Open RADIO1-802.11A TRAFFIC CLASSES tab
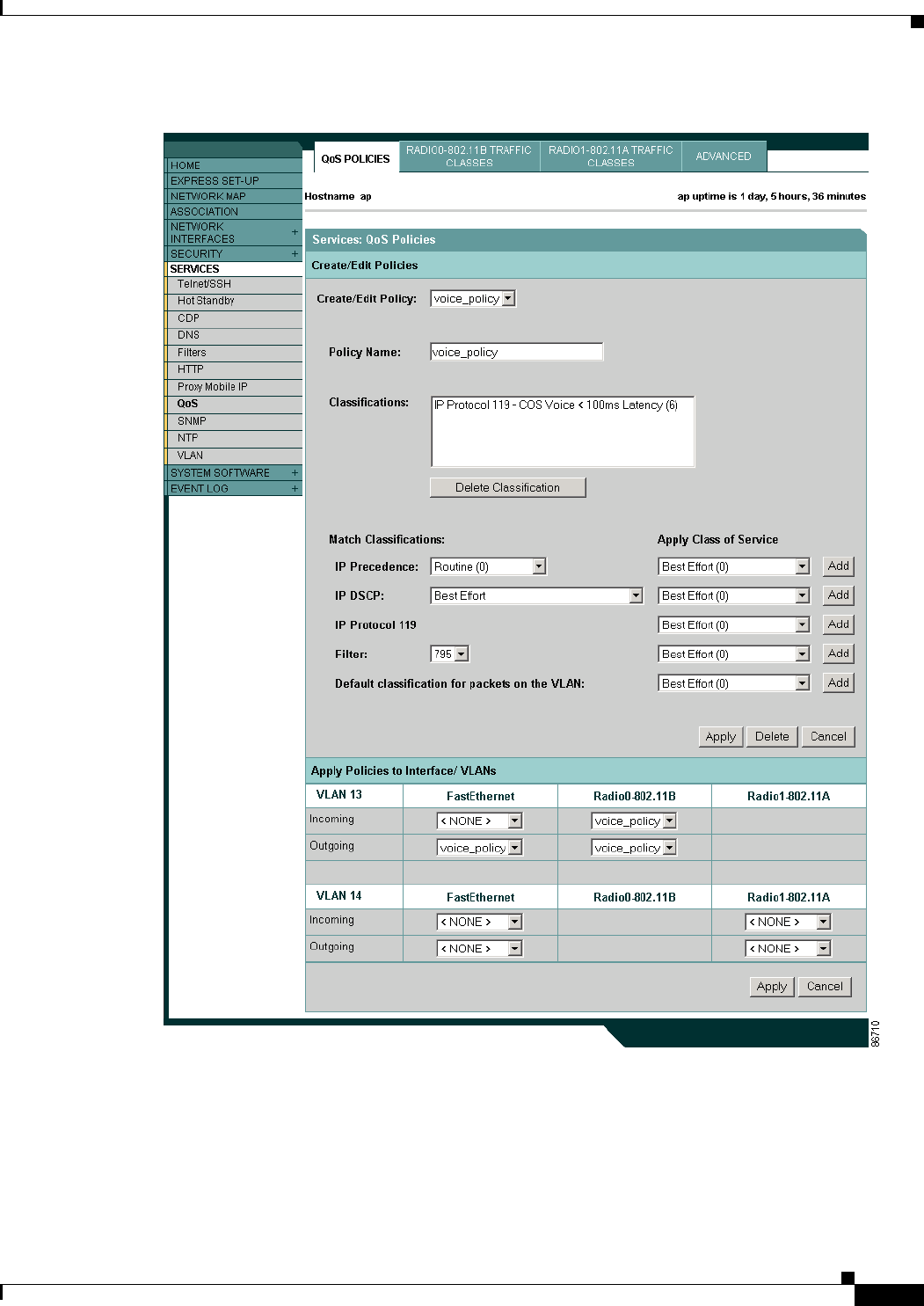924x1306 pixels. click(610, 157)
